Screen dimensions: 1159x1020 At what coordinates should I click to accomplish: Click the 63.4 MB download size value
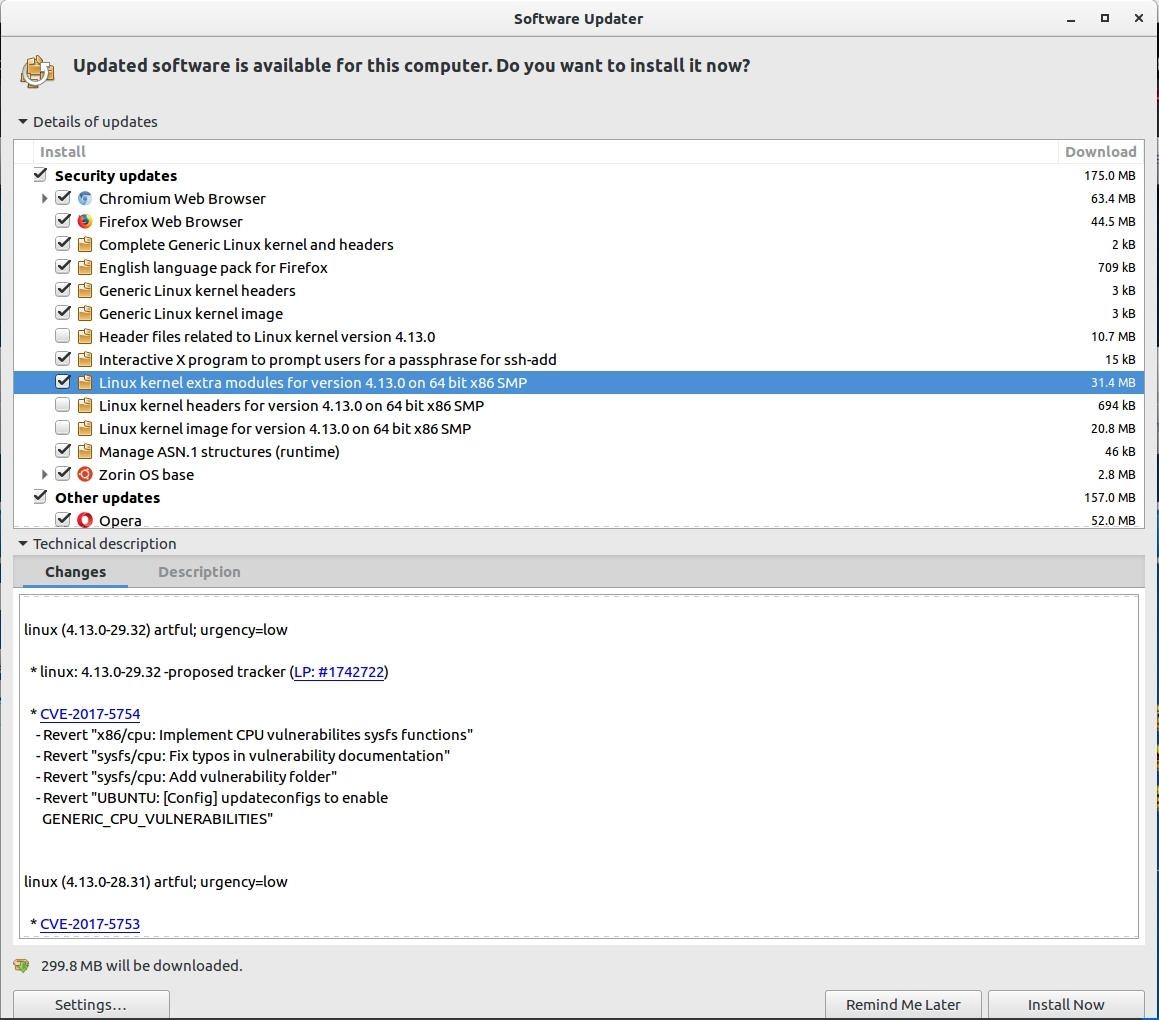coord(1112,199)
